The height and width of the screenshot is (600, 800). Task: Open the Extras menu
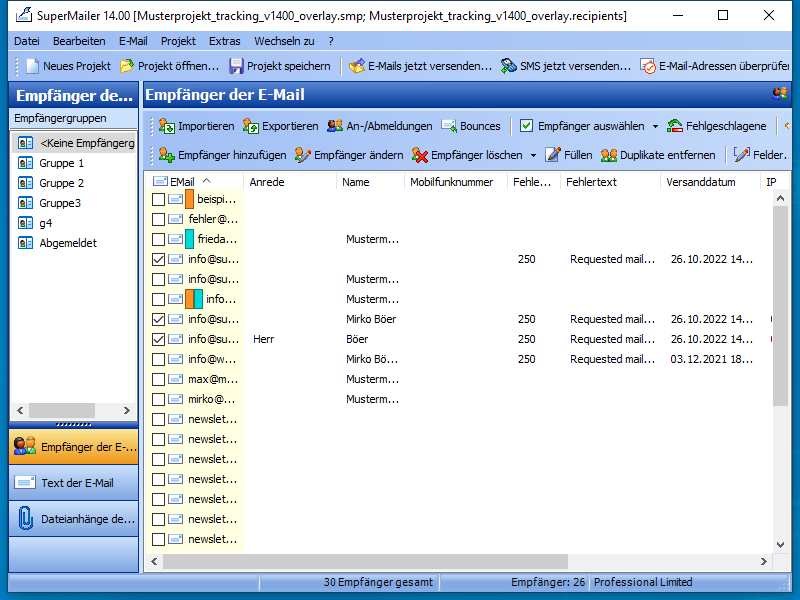click(x=224, y=41)
